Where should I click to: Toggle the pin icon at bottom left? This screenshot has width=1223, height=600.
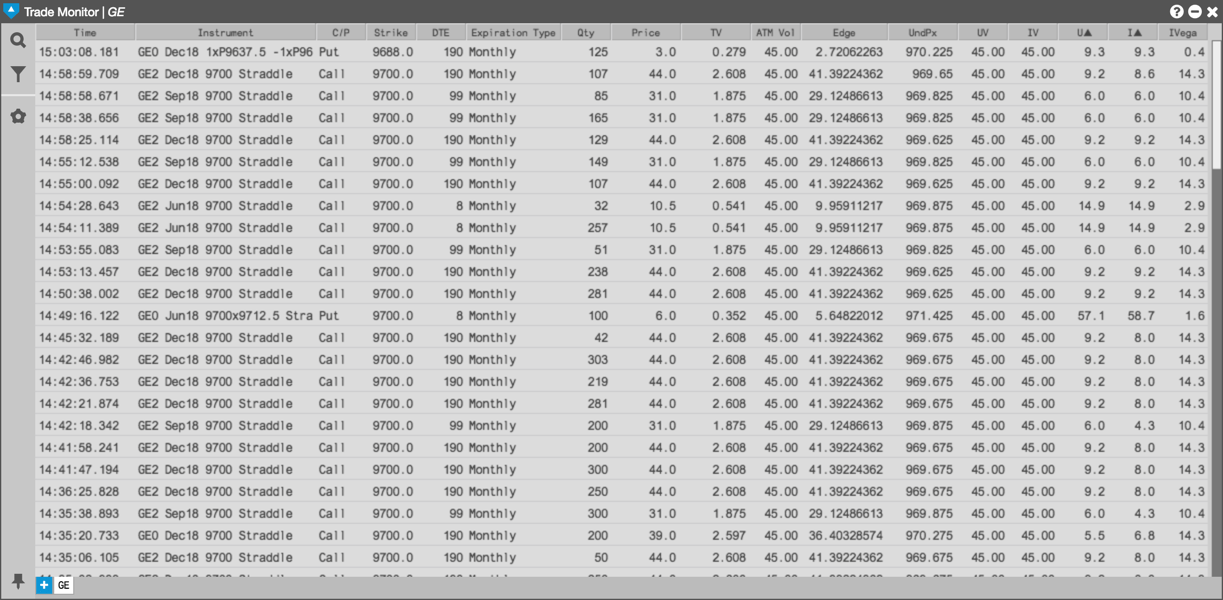(x=18, y=582)
